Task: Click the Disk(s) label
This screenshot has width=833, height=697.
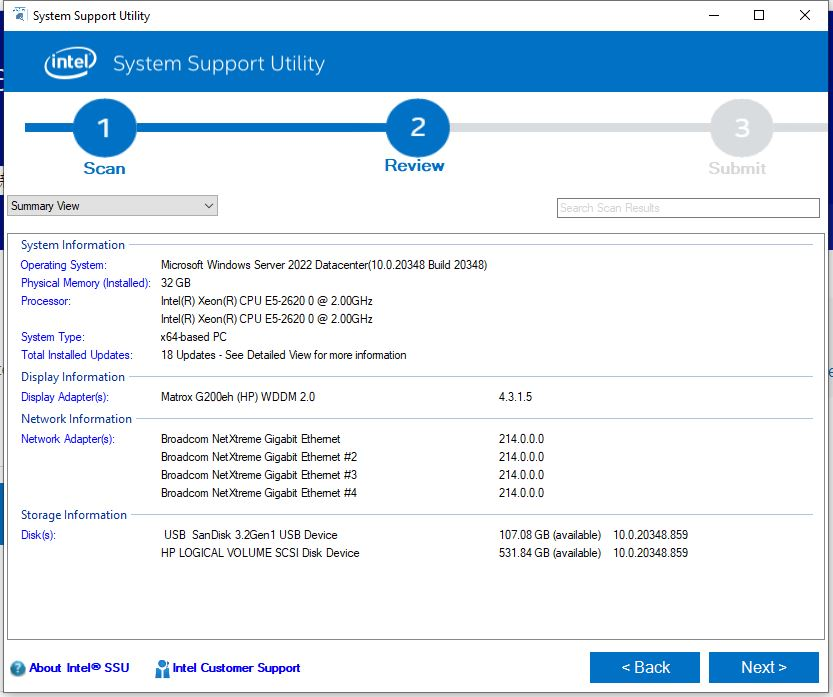Action: coord(38,536)
